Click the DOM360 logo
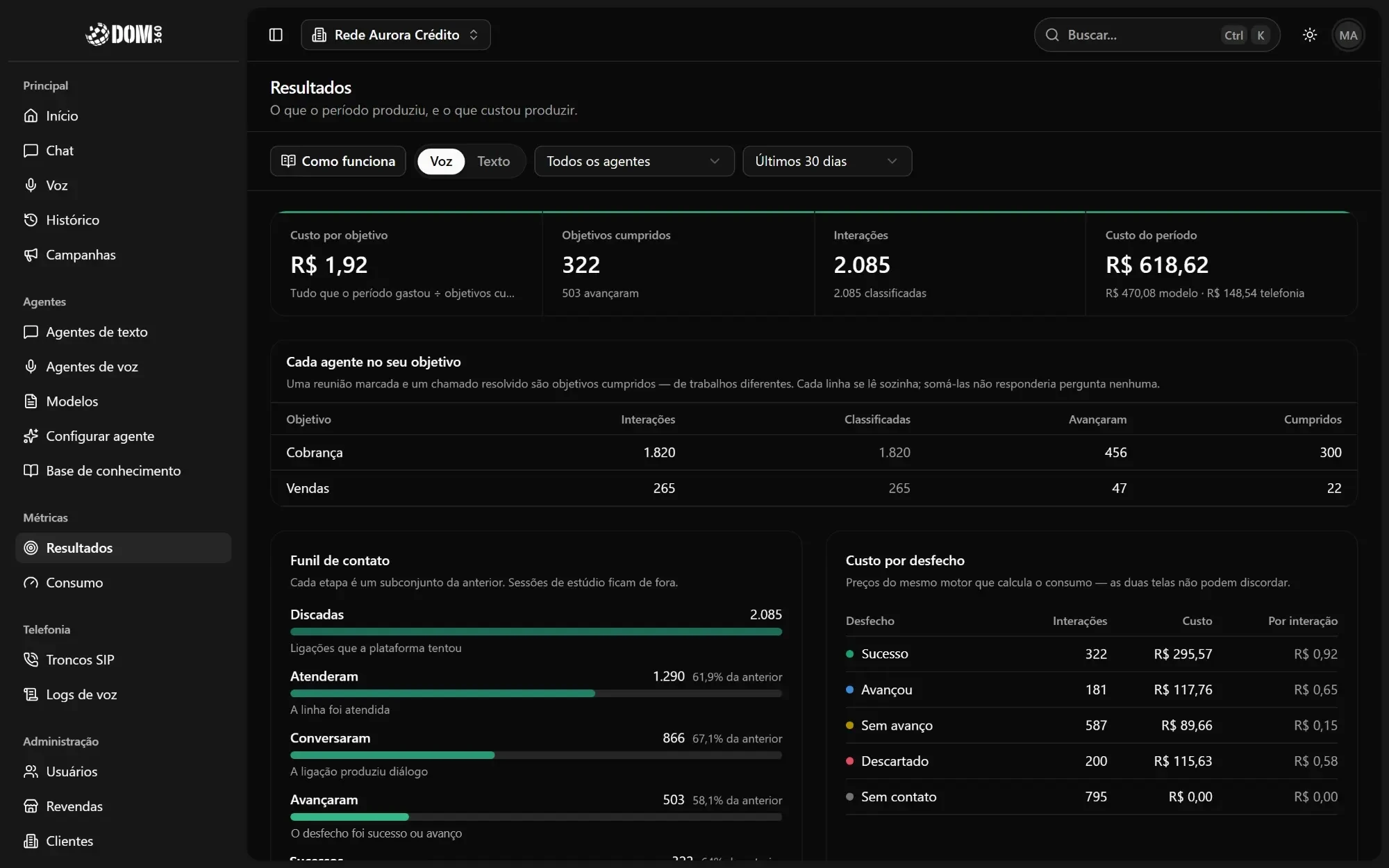Image resolution: width=1389 pixels, height=868 pixels. coord(124,33)
